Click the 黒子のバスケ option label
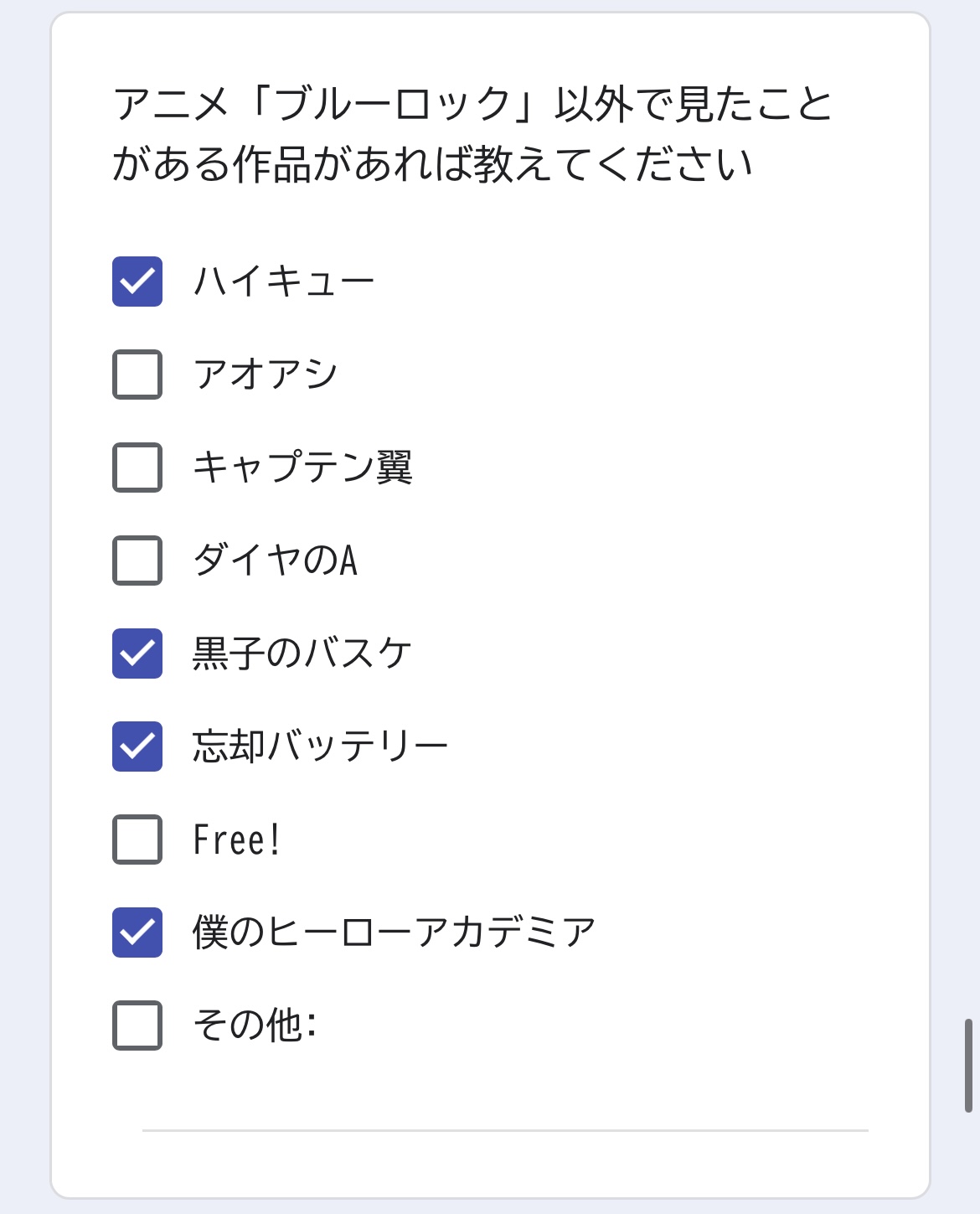This screenshot has width=980, height=1214. pyautogui.click(x=302, y=653)
